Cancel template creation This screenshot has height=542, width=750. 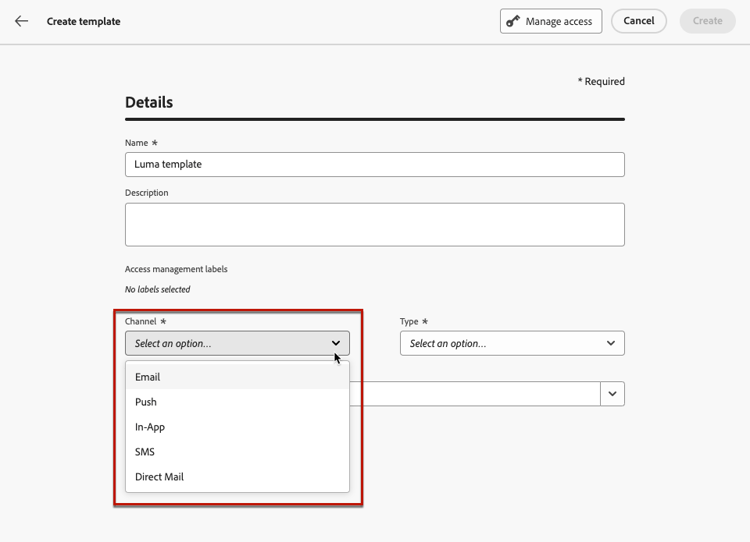click(x=639, y=21)
